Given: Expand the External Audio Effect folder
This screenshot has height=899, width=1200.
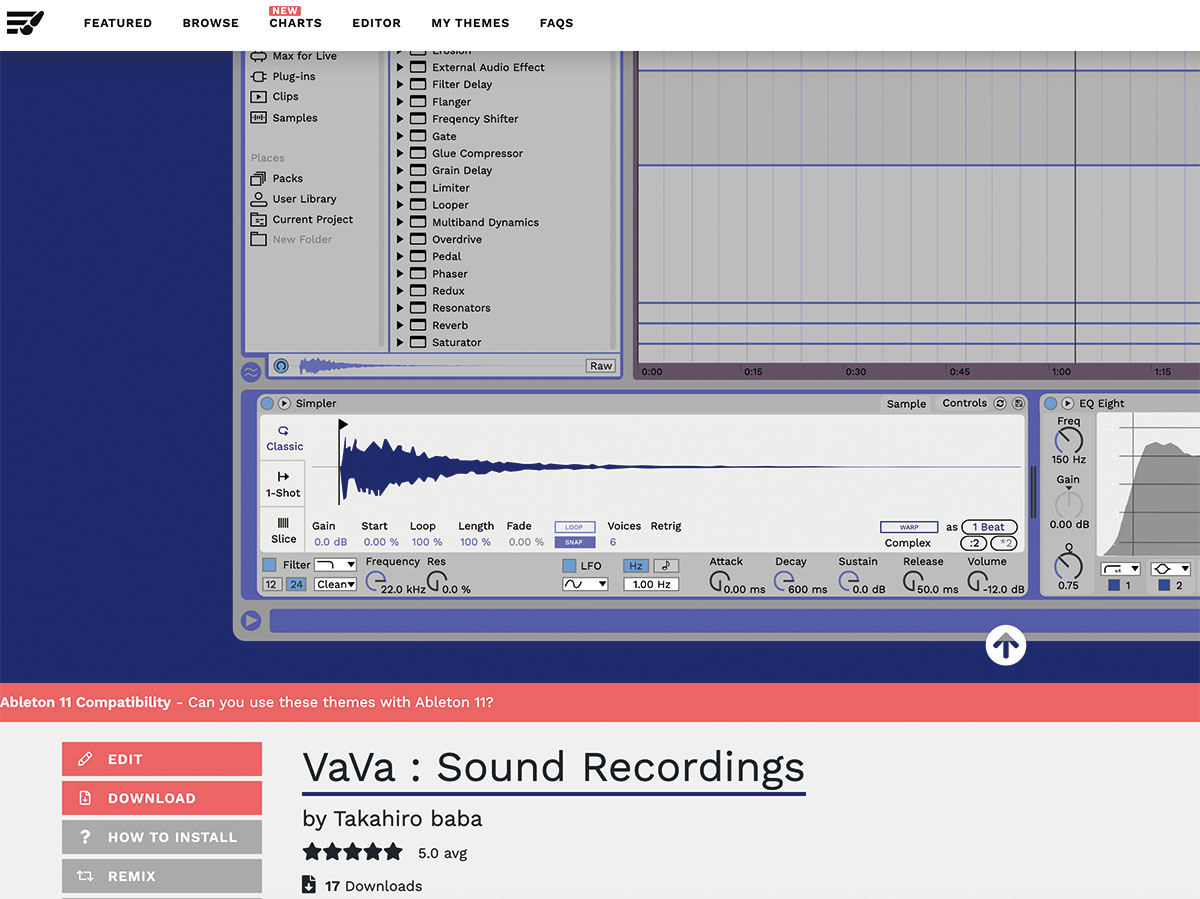Looking at the screenshot, I should (x=400, y=67).
